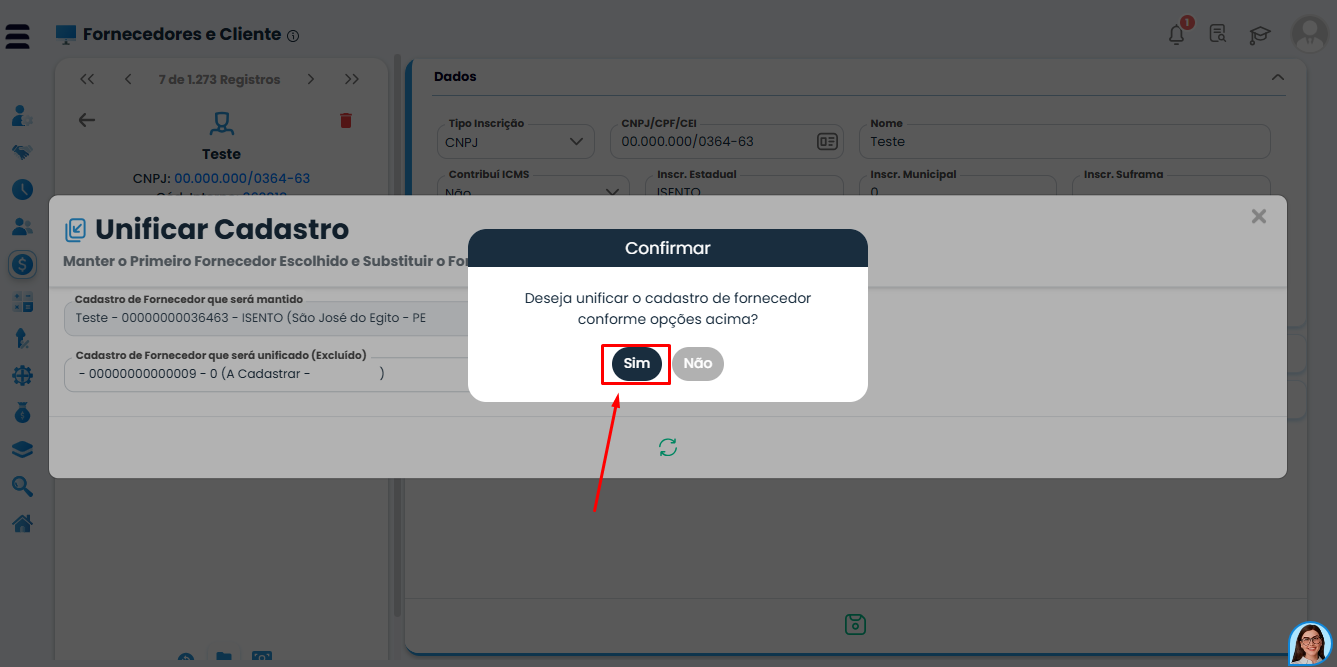The image size is (1337, 667).
Task: Click the handshake icon in the sidebar
Action: (x=22, y=152)
